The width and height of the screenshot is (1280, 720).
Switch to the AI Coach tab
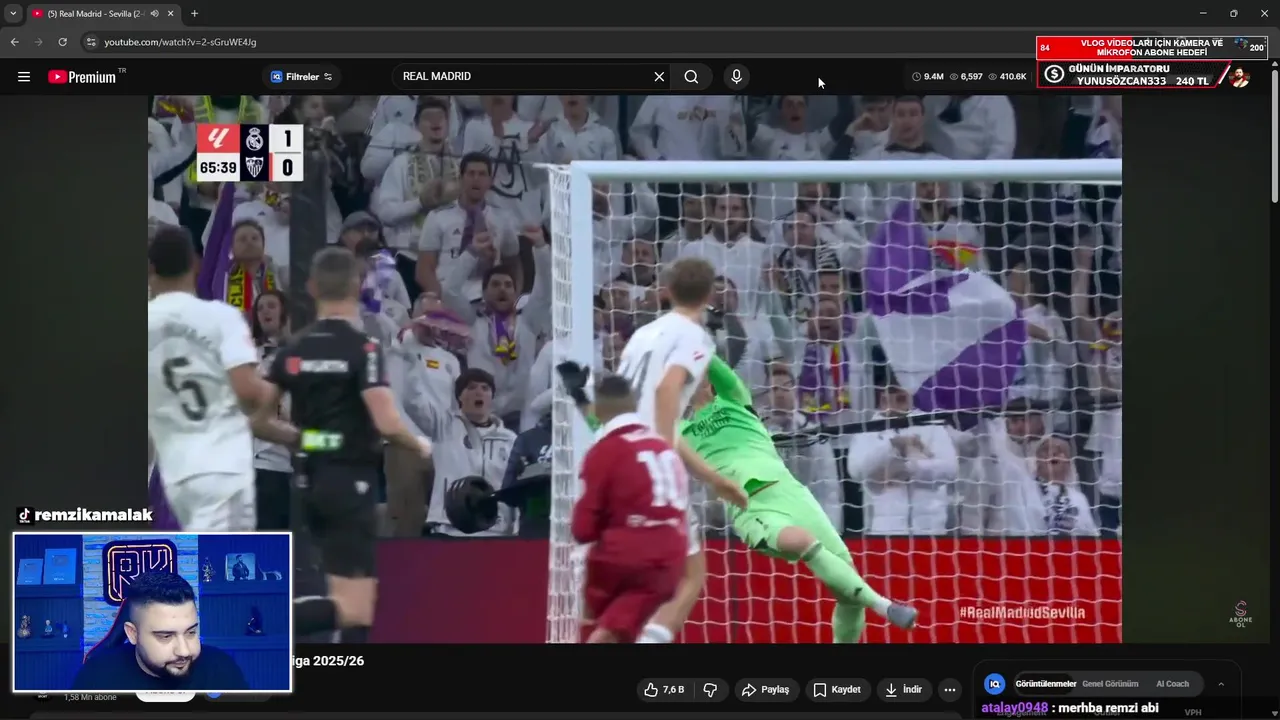point(1173,684)
